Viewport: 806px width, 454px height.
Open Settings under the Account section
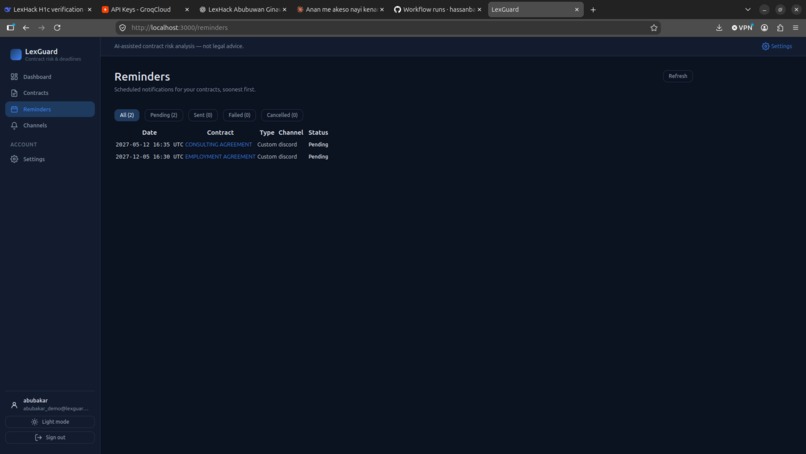tap(50, 159)
